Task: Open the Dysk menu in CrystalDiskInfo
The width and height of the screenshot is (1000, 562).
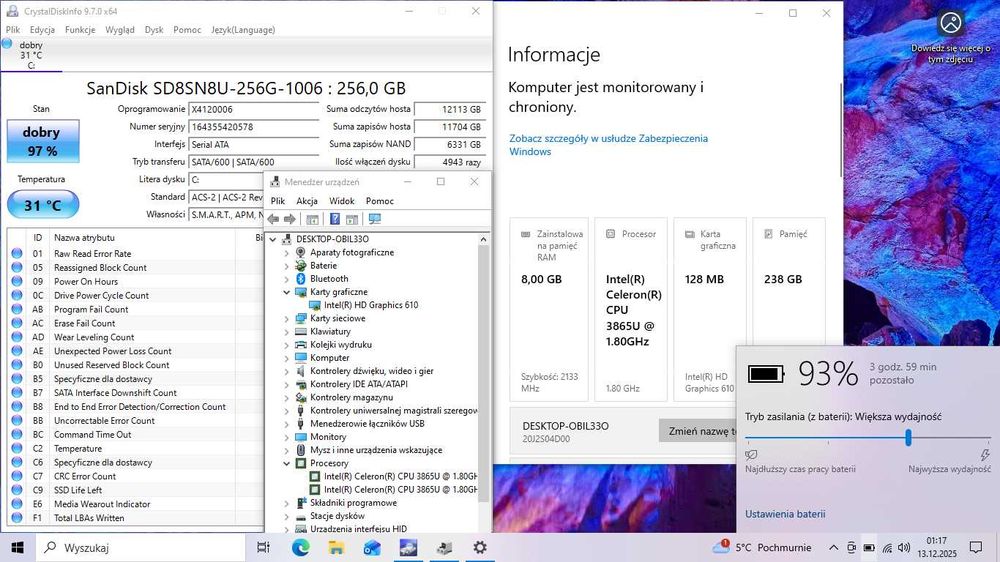Action: pos(154,29)
